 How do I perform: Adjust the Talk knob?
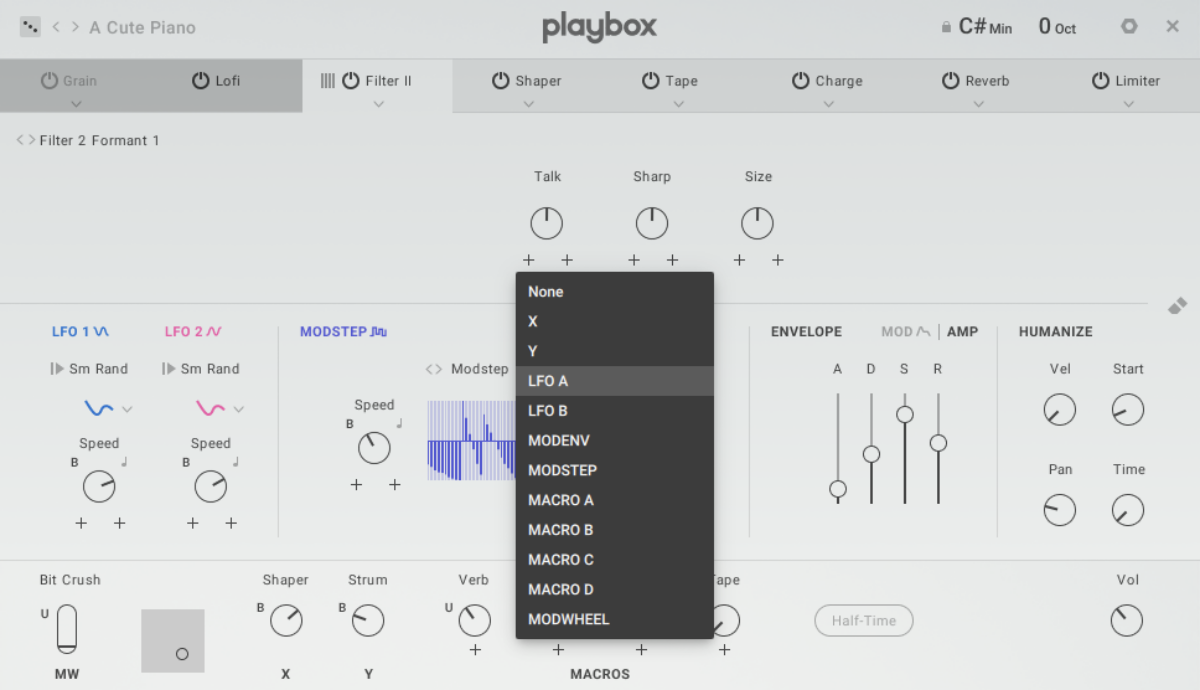(547, 223)
